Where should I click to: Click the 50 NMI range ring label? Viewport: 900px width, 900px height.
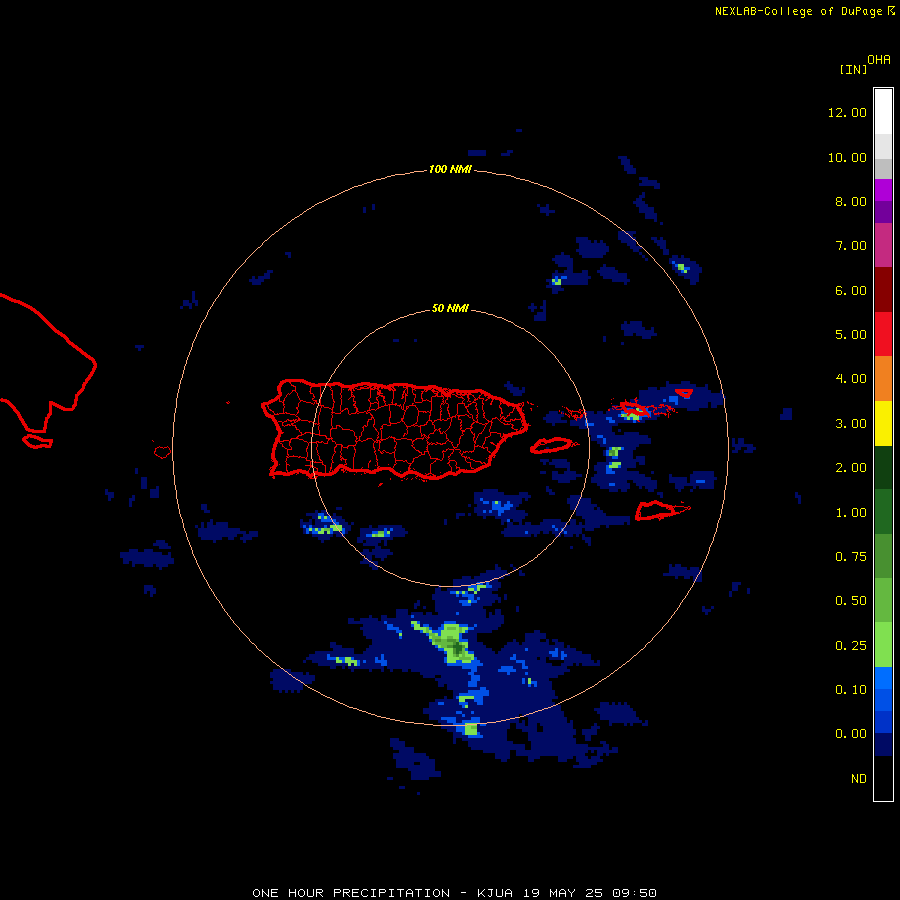(x=450, y=309)
